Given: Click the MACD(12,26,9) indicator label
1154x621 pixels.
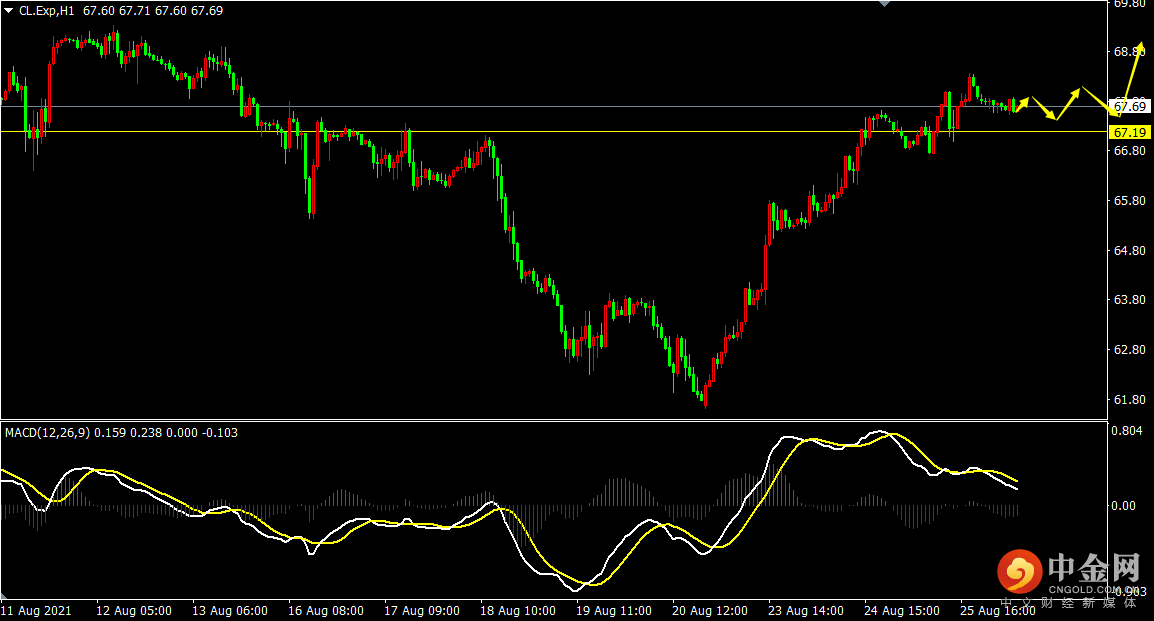Looking at the screenshot, I should point(48,433).
